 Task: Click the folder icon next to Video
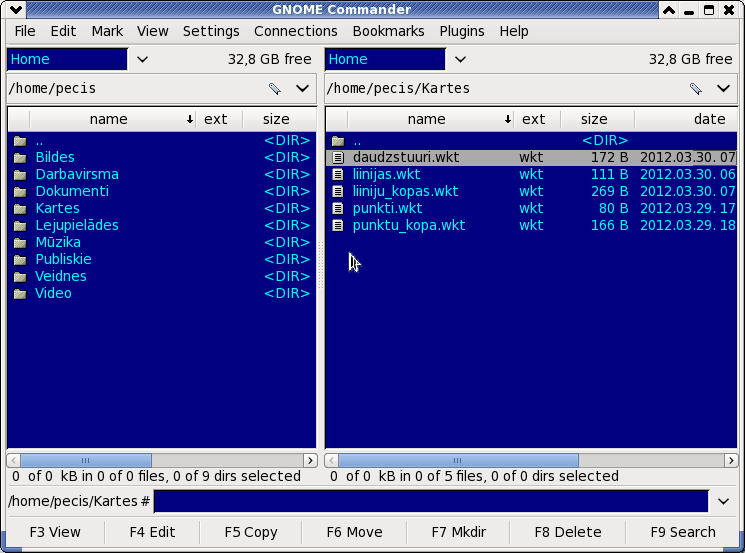point(20,294)
